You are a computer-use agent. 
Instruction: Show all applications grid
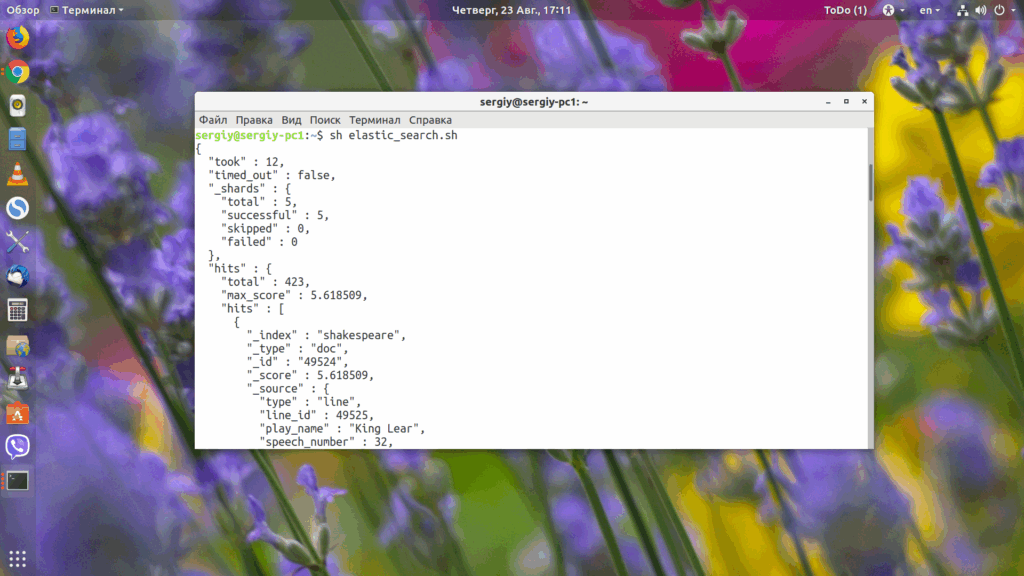(18, 559)
